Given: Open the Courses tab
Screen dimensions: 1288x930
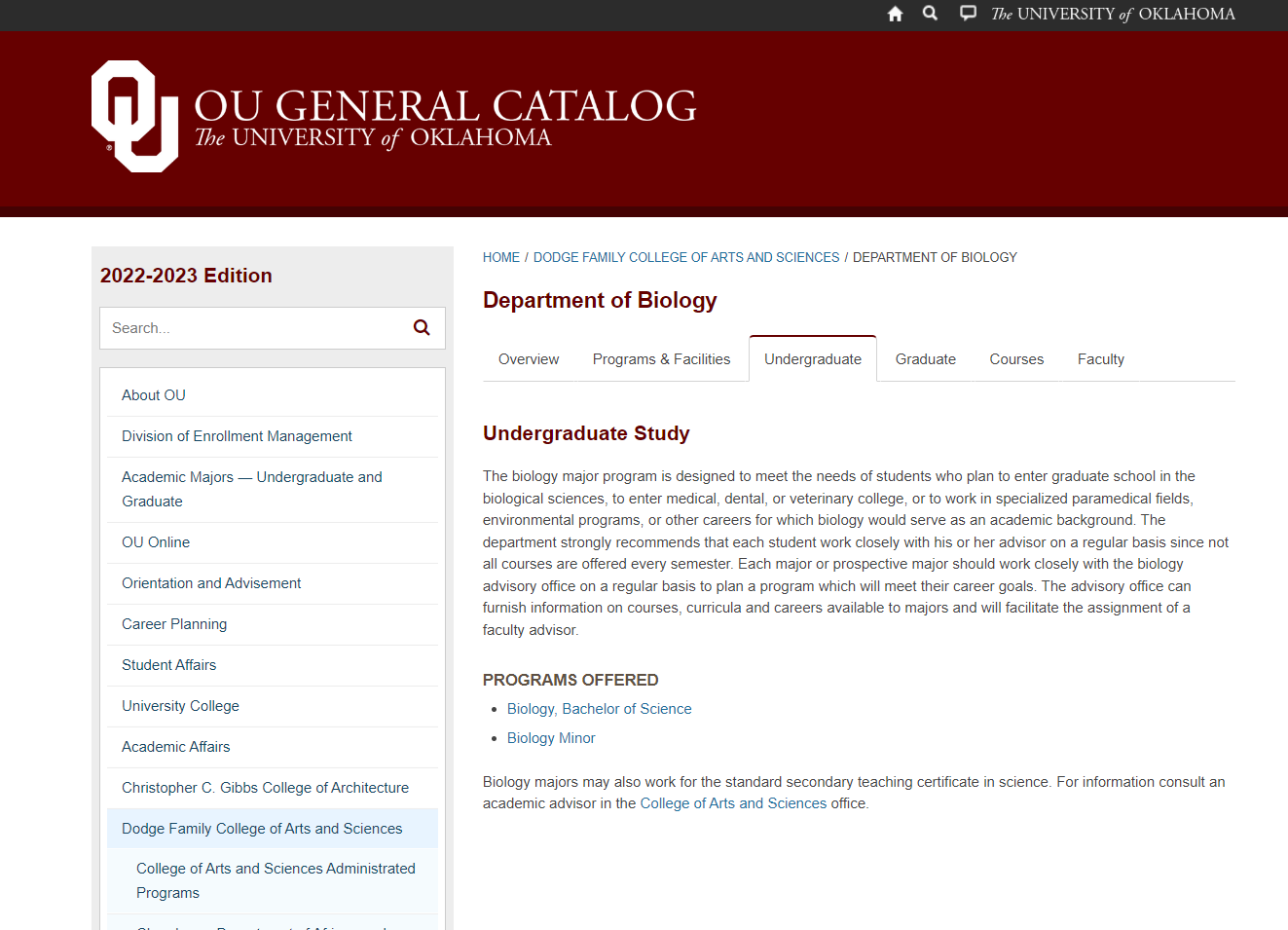Looking at the screenshot, I should click(1016, 359).
